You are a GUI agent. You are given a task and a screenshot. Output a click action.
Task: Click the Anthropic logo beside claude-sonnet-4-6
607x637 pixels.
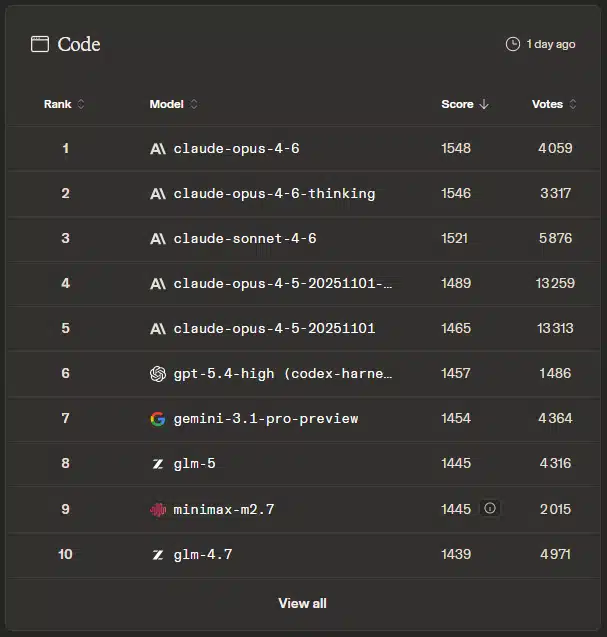tap(157, 239)
